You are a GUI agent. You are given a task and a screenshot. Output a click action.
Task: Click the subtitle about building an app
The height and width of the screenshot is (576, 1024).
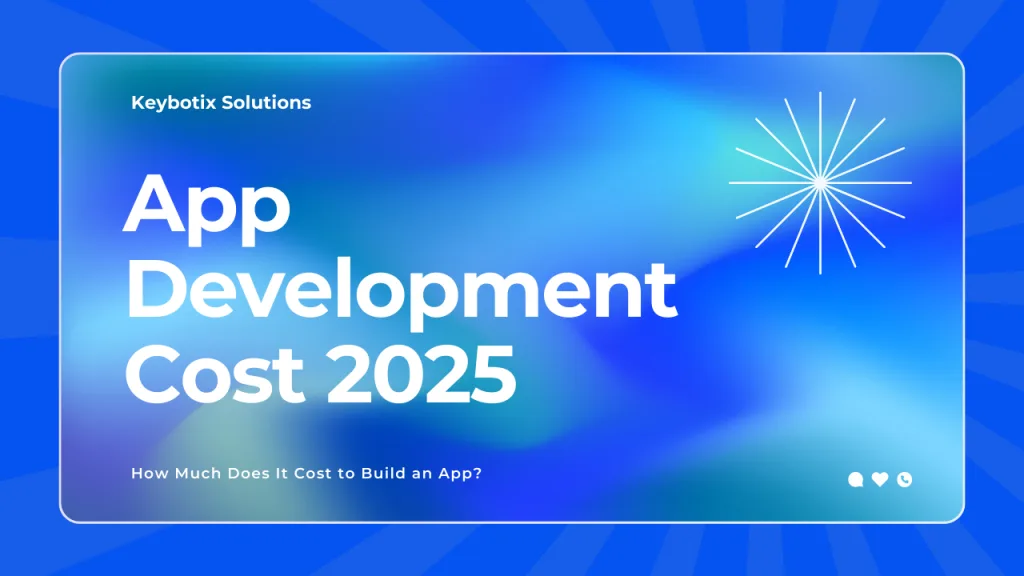307,473
